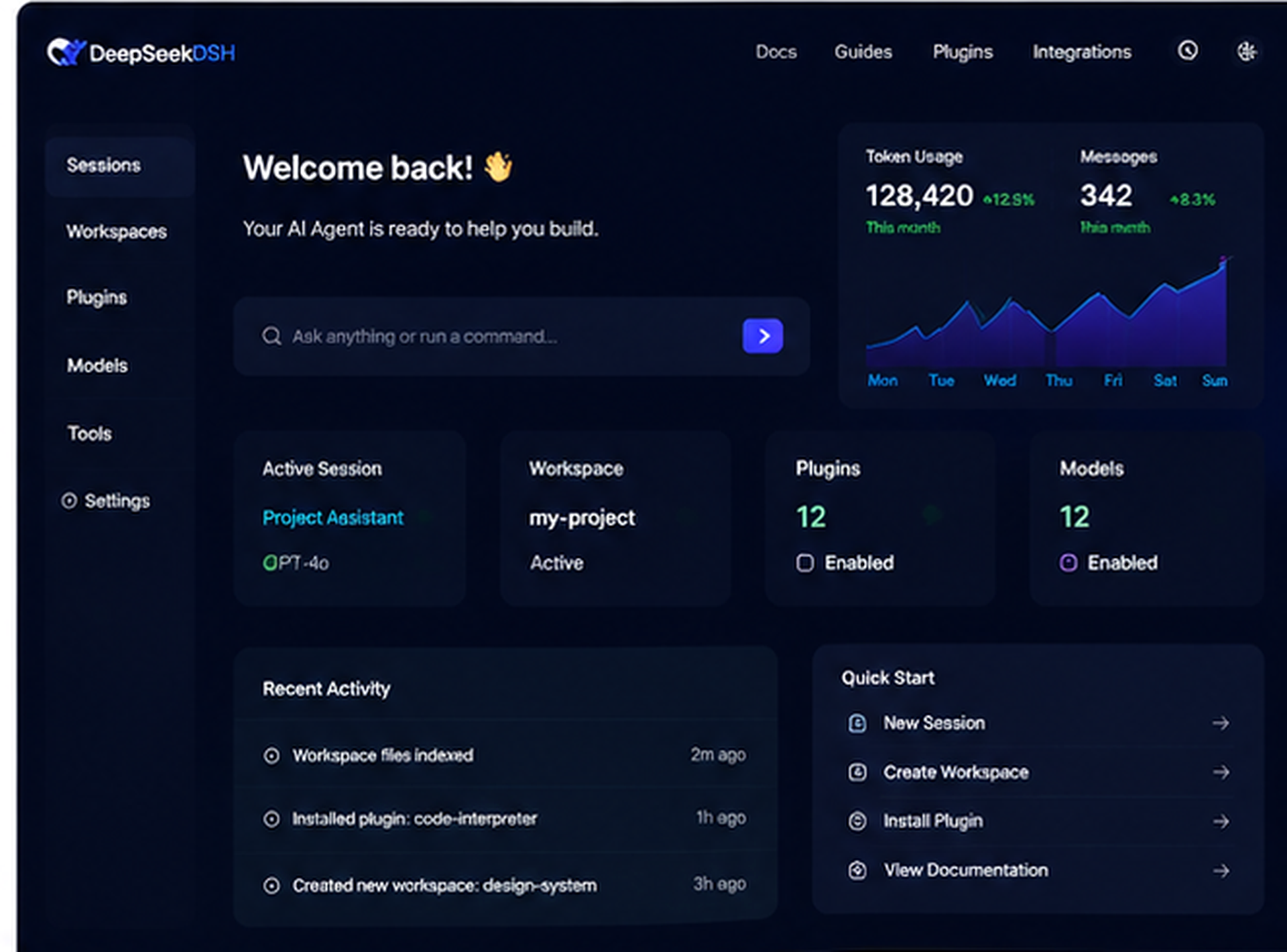Click 'Installed plugin: code-interpreter' text
Image resolution: width=1287 pixels, height=952 pixels.
(414, 819)
